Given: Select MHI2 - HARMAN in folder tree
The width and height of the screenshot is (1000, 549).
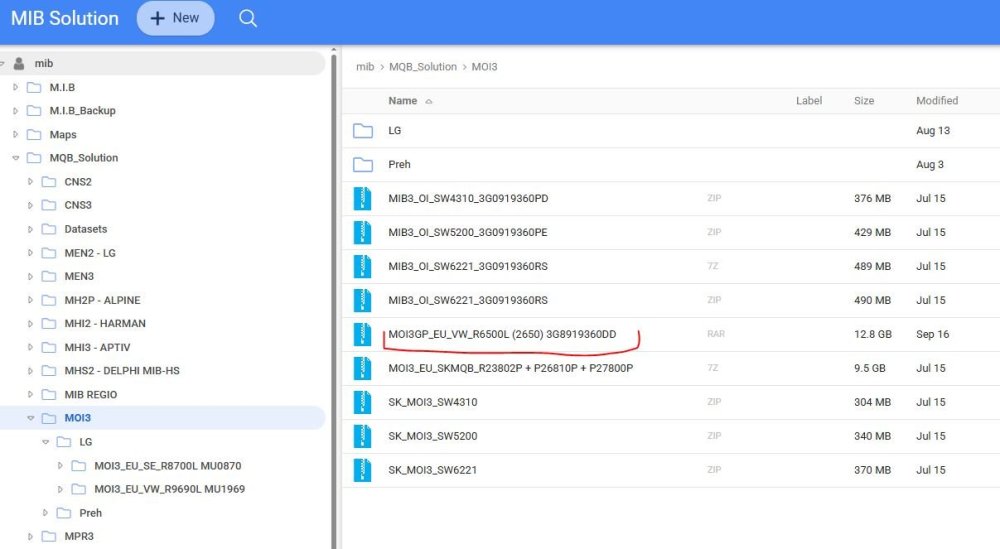Looking at the screenshot, I should point(105,323).
